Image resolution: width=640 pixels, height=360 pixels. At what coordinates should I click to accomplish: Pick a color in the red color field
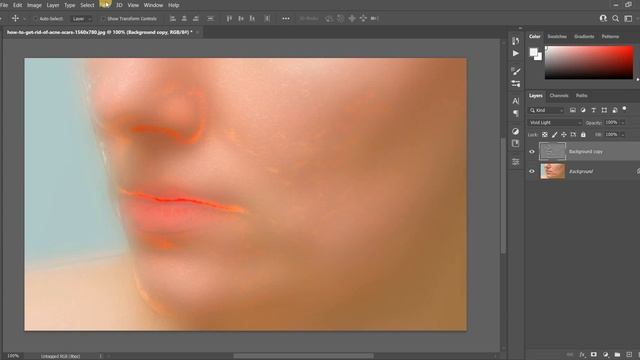[x=589, y=62]
